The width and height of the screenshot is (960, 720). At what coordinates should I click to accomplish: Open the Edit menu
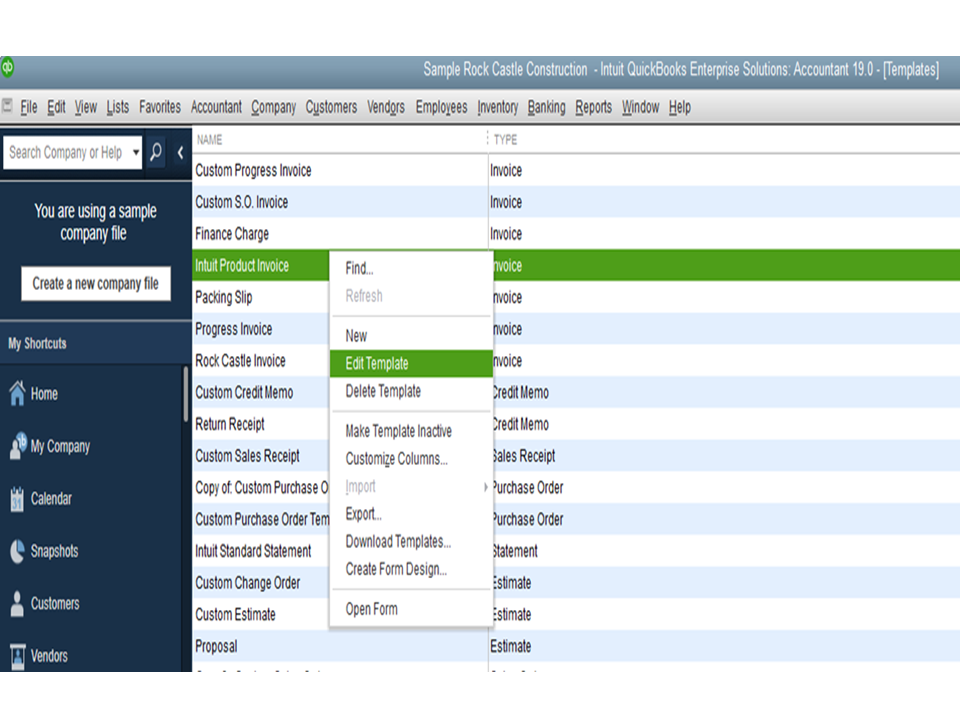click(x=56, y=107)
